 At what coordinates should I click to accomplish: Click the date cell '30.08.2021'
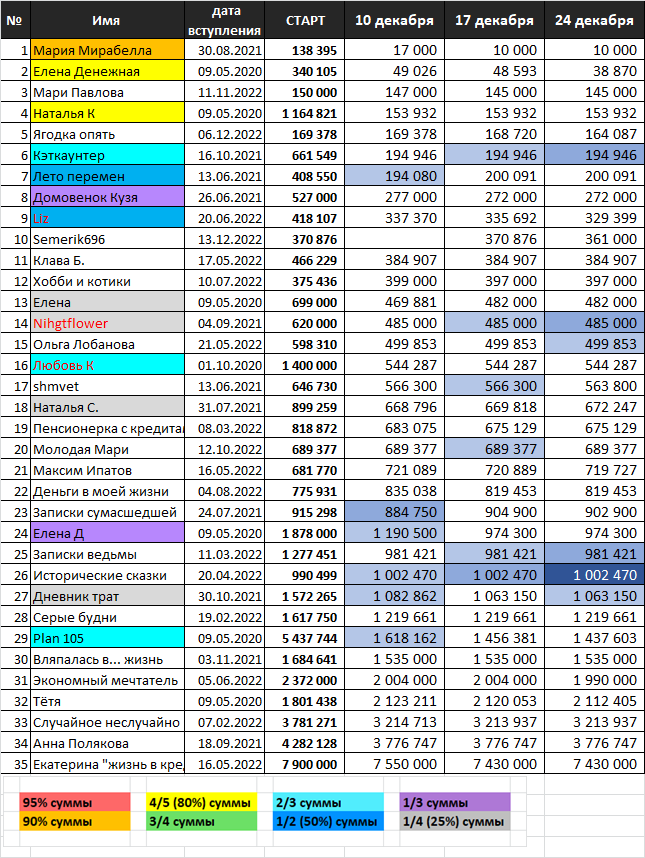[x=225, y=50]
